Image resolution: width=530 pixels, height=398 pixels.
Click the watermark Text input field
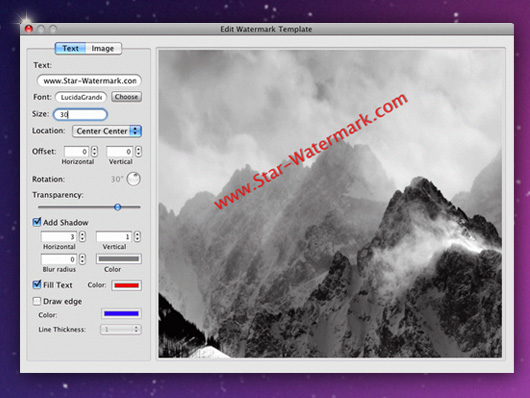[89, 81]
